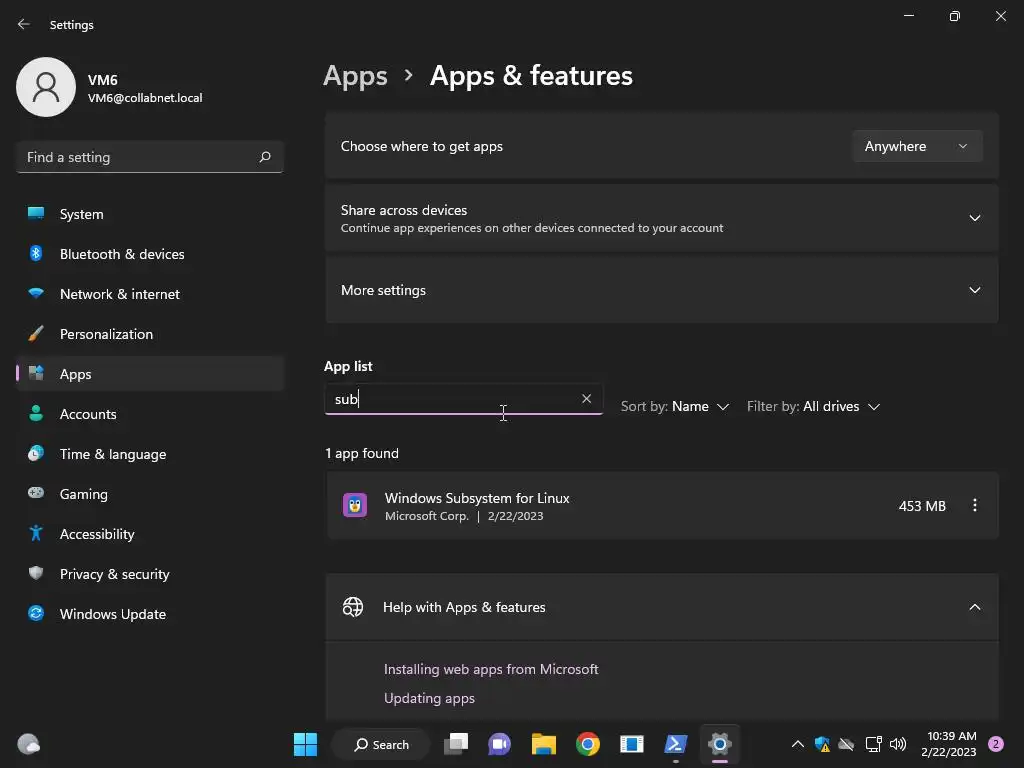
Task: Click the Find a setting magnifier icon
Action: pos(265,157)
